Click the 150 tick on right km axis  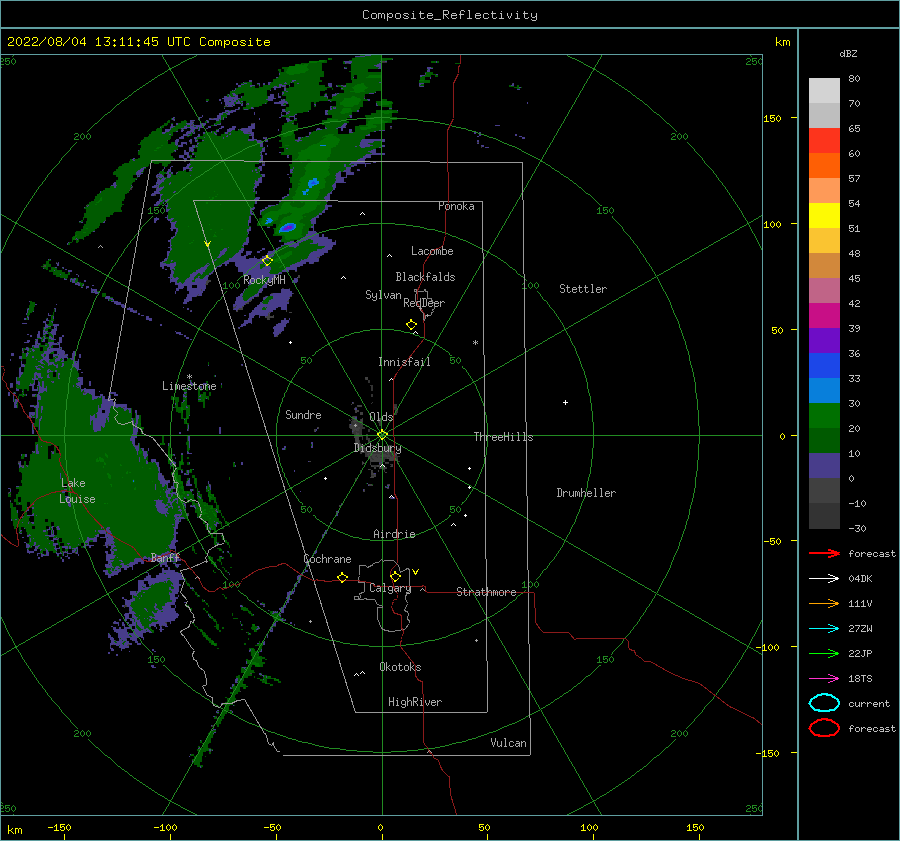(772, 118)
